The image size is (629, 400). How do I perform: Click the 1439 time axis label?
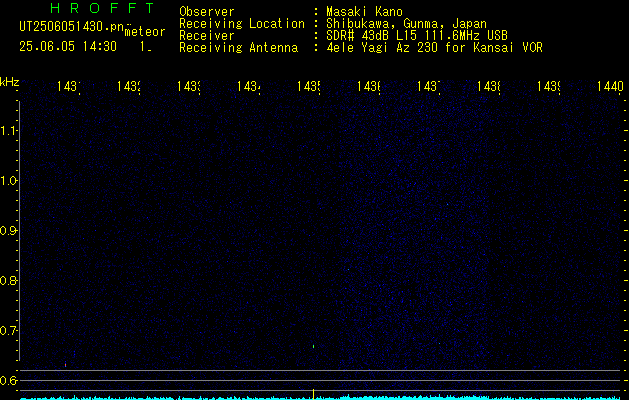548,87
